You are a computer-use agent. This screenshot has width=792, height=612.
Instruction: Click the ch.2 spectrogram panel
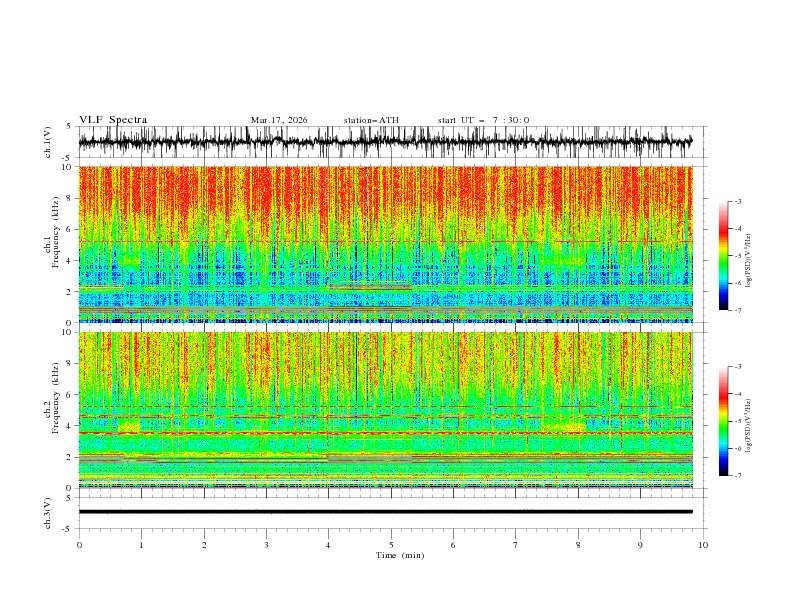click(x=386, y=410)
